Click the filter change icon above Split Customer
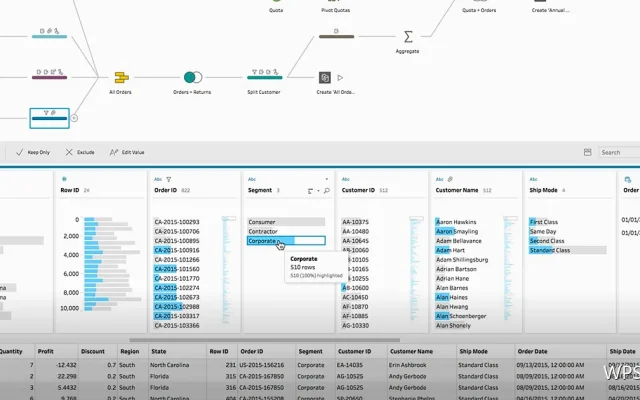 [x=254, y=72]
